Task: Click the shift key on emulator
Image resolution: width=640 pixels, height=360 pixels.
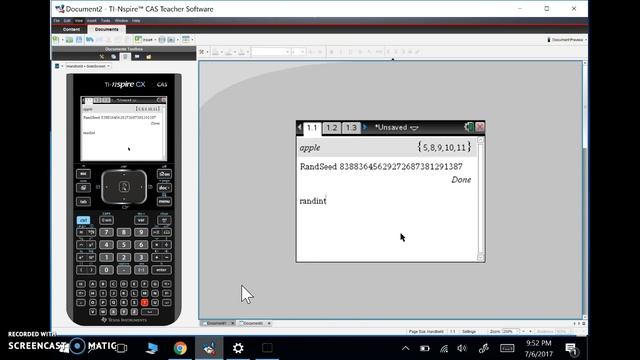Action: point(107,220)
